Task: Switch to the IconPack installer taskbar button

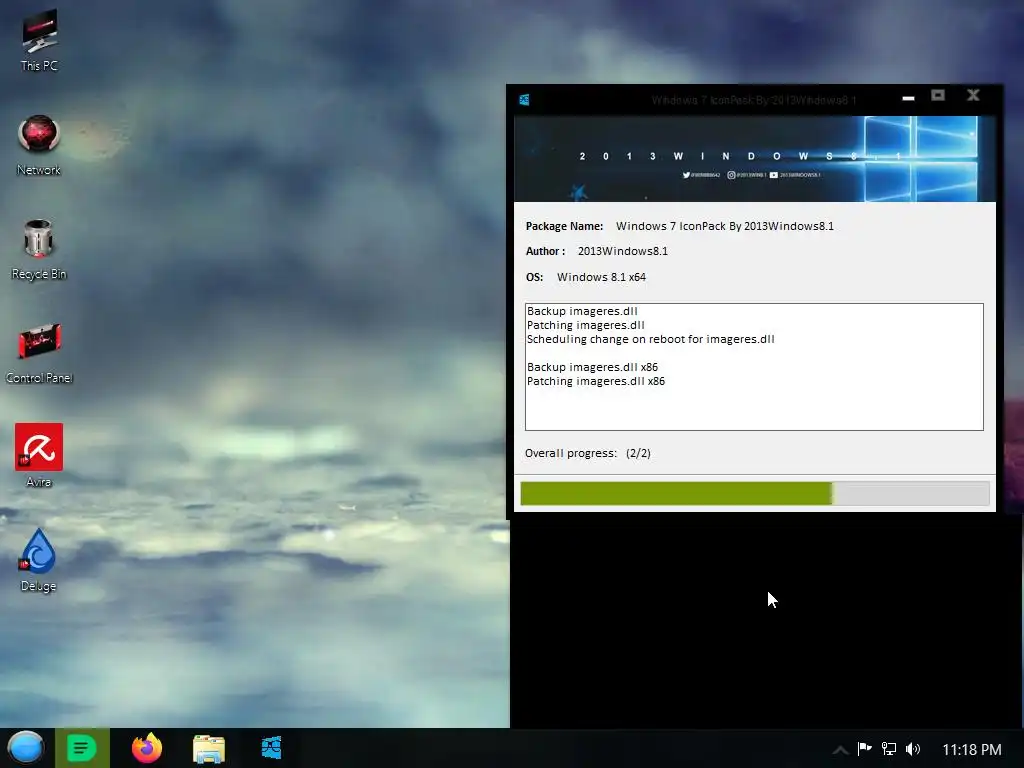Action: tap(272, 748)
